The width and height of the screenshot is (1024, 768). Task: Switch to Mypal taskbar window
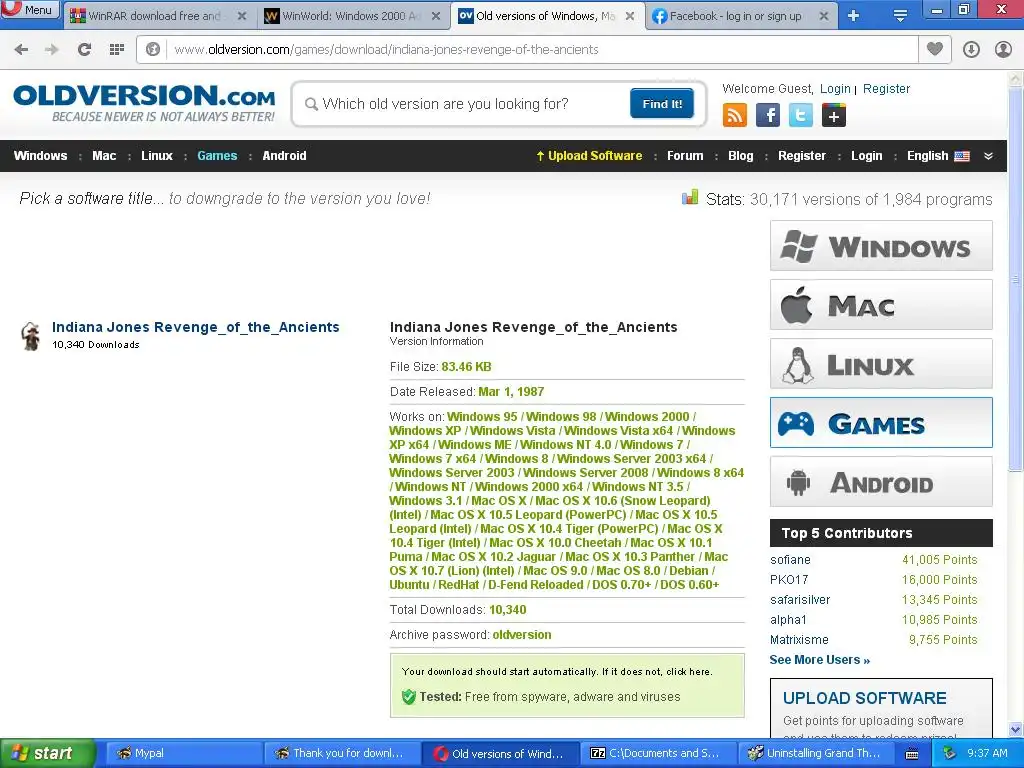point(183,753)
